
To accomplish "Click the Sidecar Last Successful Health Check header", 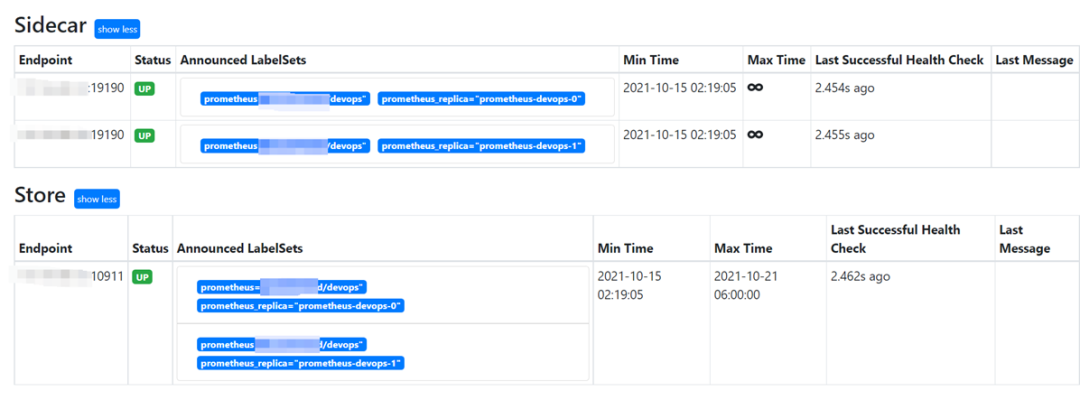I will [x=899, y=60].
